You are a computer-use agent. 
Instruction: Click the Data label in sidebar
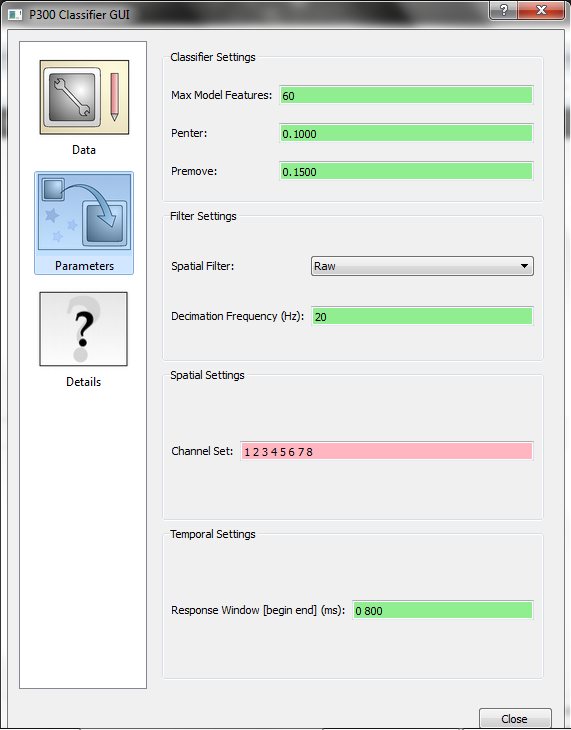coord(84,150)
